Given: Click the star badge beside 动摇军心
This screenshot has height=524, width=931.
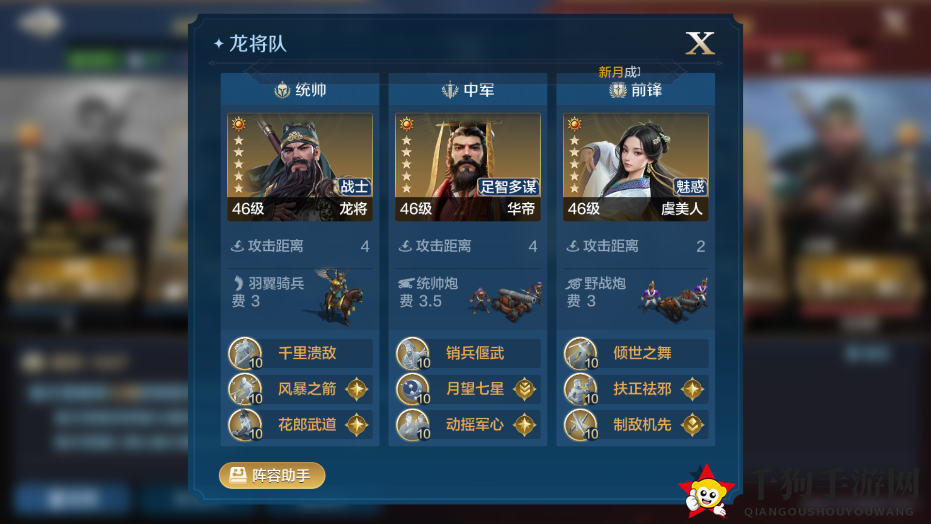Looking at the screenshot, I should [x=524, y=425].
